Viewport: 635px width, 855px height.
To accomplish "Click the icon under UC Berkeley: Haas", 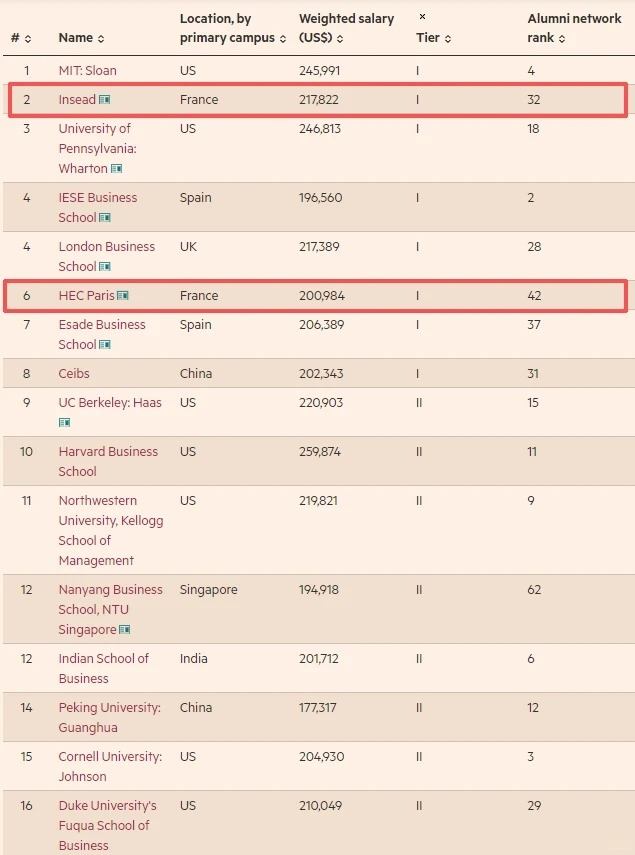I will coord(65,423).
